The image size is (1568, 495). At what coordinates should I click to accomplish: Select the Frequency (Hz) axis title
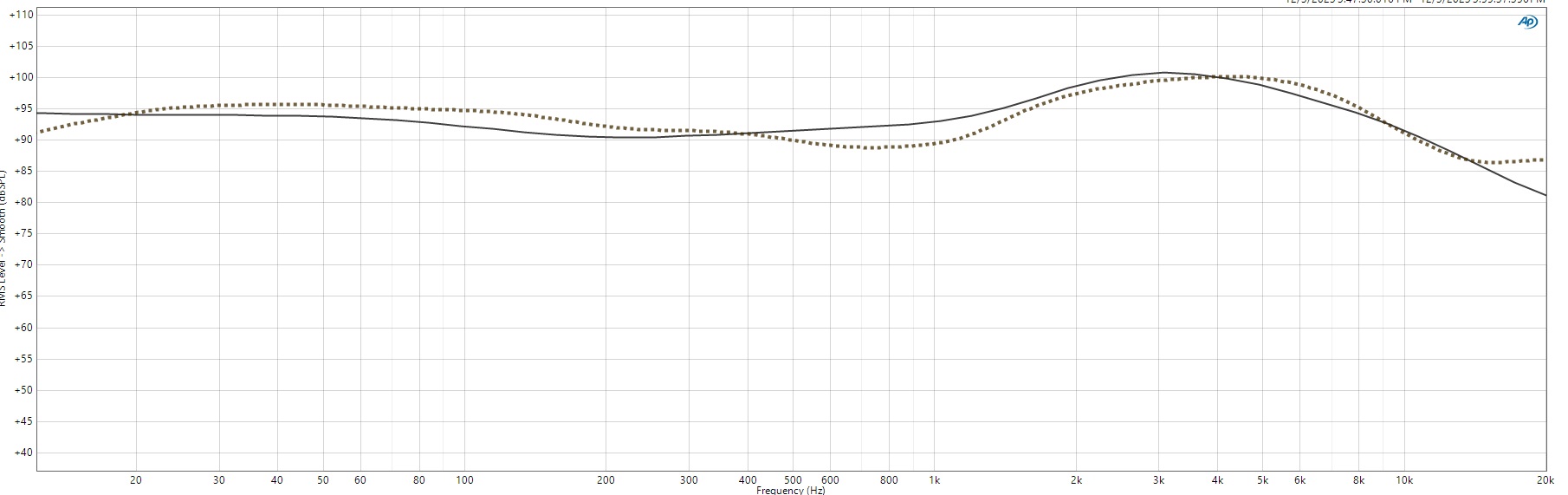pyautogui.click(x=791, y=491)
